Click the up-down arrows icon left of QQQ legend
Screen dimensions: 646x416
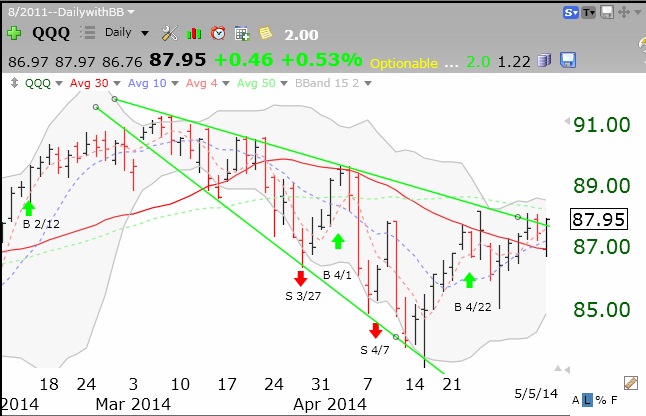pyautogui.click(x=14, y=83)
